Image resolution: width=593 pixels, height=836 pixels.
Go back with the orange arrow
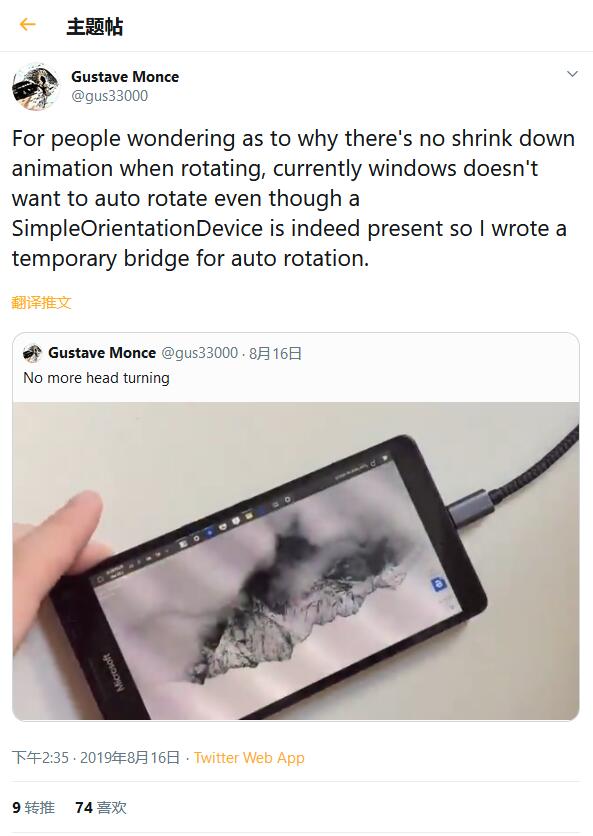[x=27, y=25]
